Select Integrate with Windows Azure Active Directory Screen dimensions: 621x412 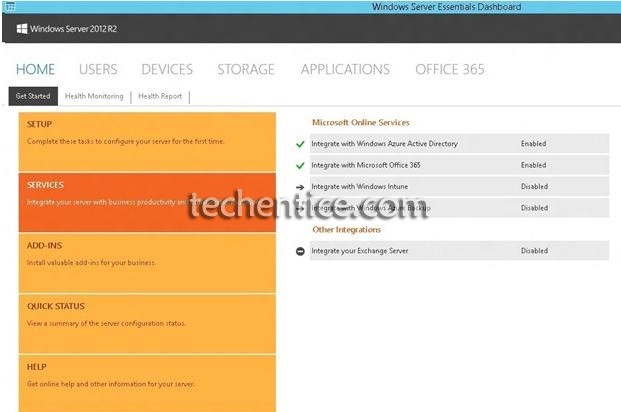[459, 144]
